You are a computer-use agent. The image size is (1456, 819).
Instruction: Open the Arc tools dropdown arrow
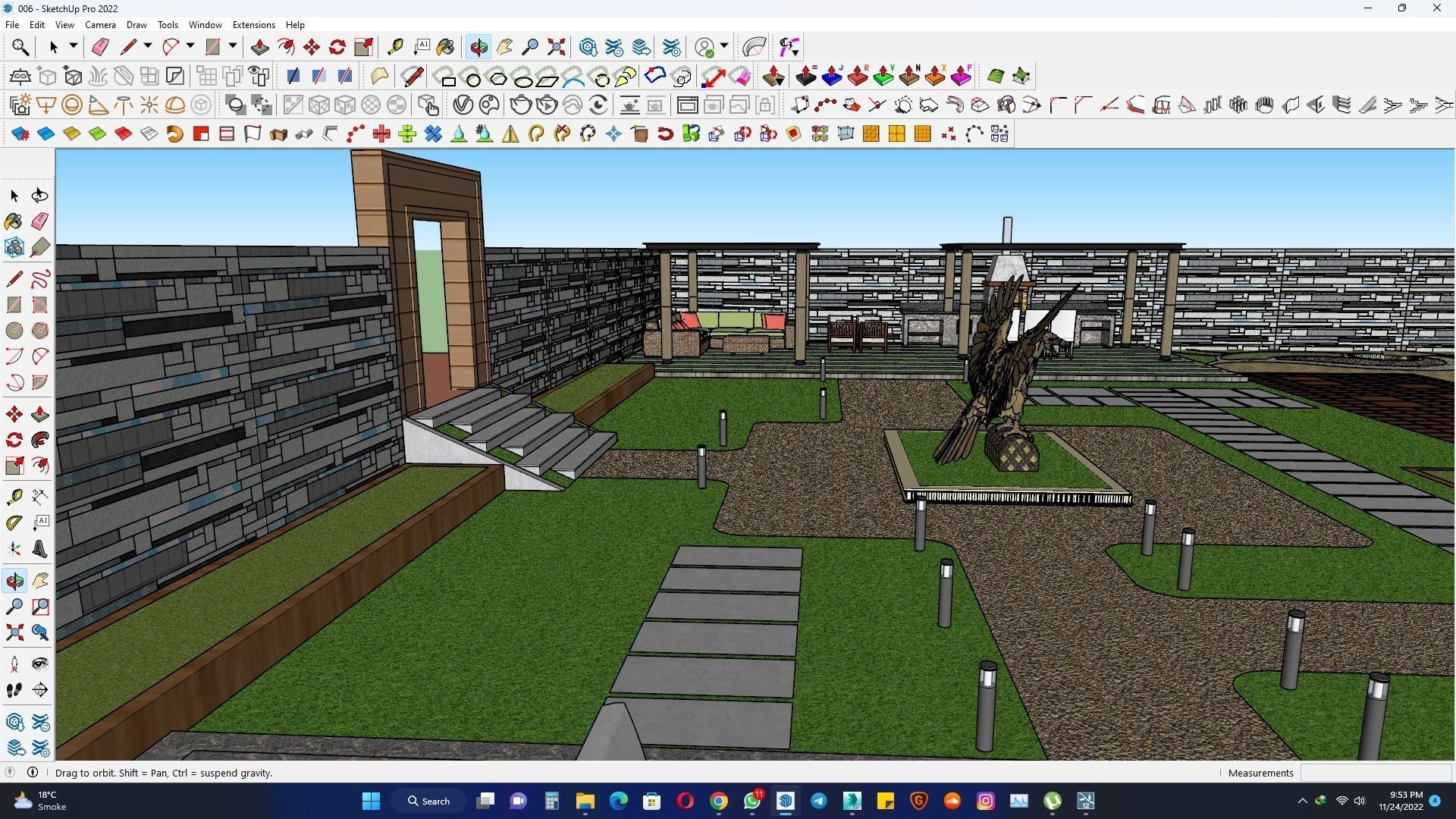click(190, 46)
